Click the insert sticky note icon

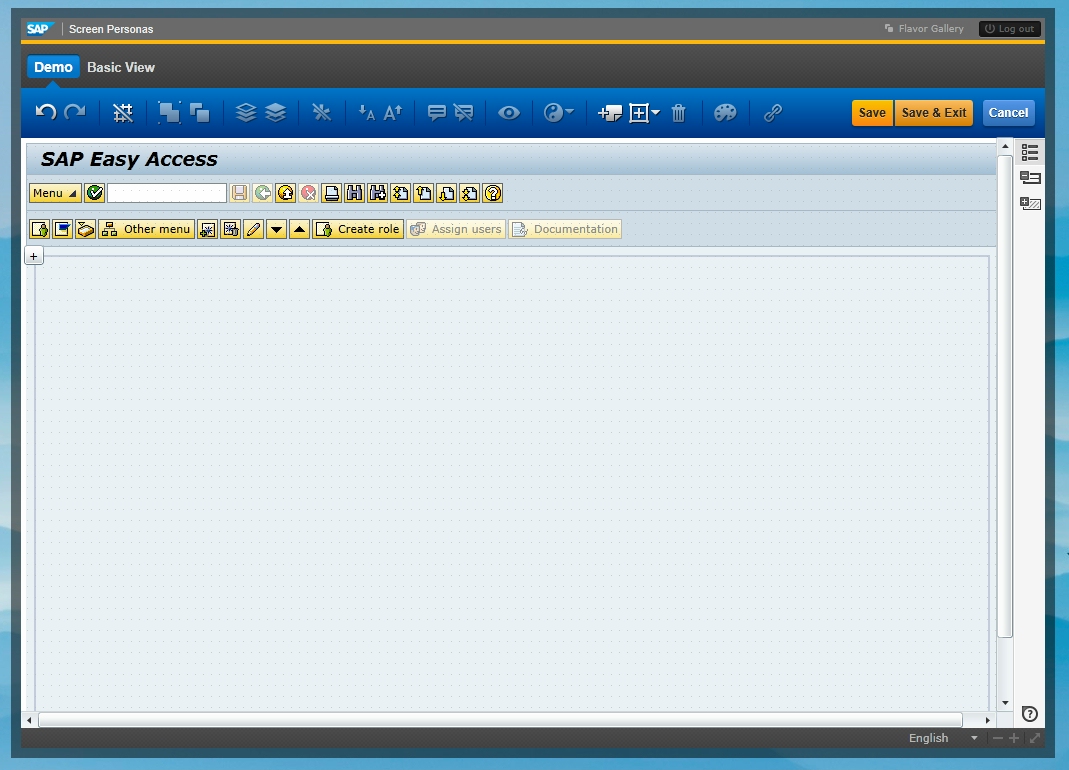pyautogui.click(x=609, y=113)
